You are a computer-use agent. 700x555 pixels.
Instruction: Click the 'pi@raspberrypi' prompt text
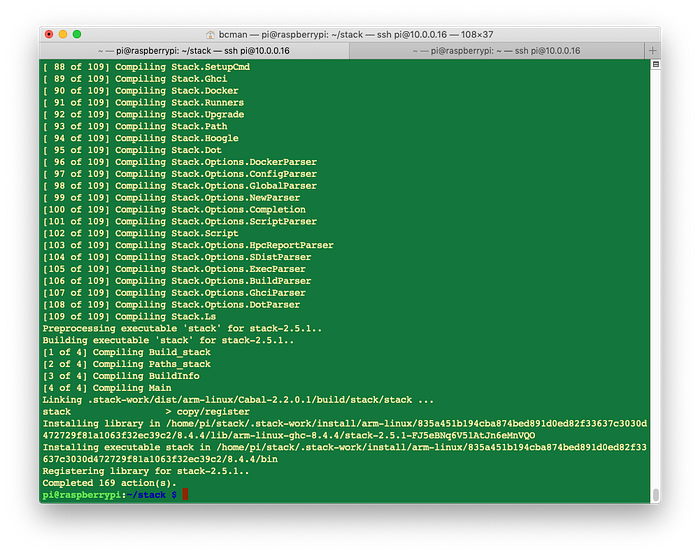(82, 495)
